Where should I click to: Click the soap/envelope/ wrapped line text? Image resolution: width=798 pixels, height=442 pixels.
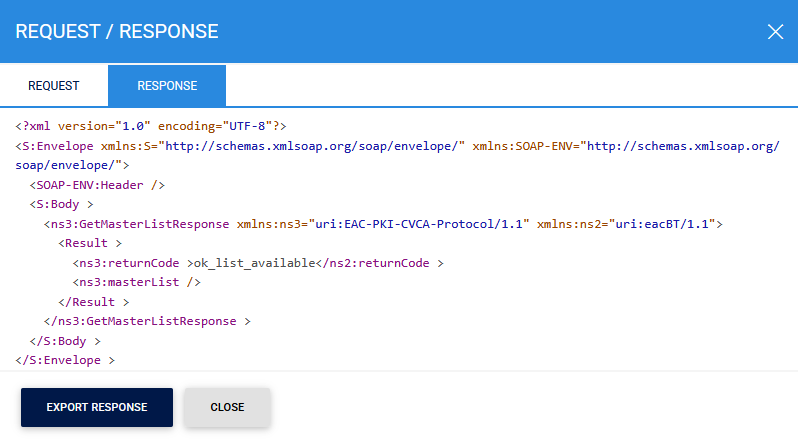pos(72,165)
